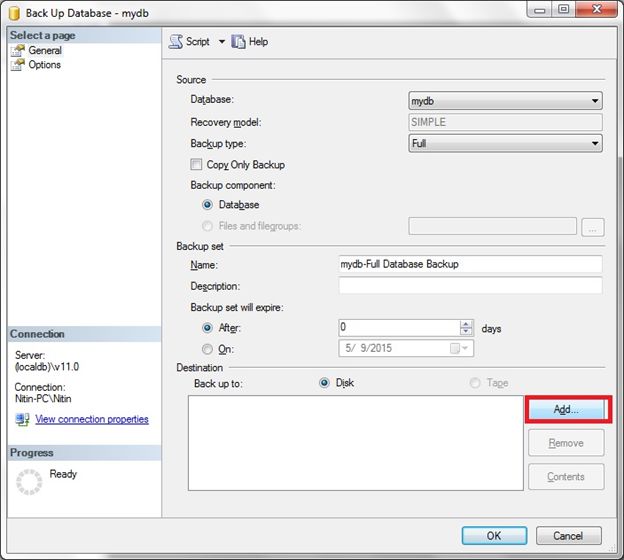This screenshot has height=560, width=624.
Task: Click the Recovery model SIMPLE field
Action: [x=505, y=122]
